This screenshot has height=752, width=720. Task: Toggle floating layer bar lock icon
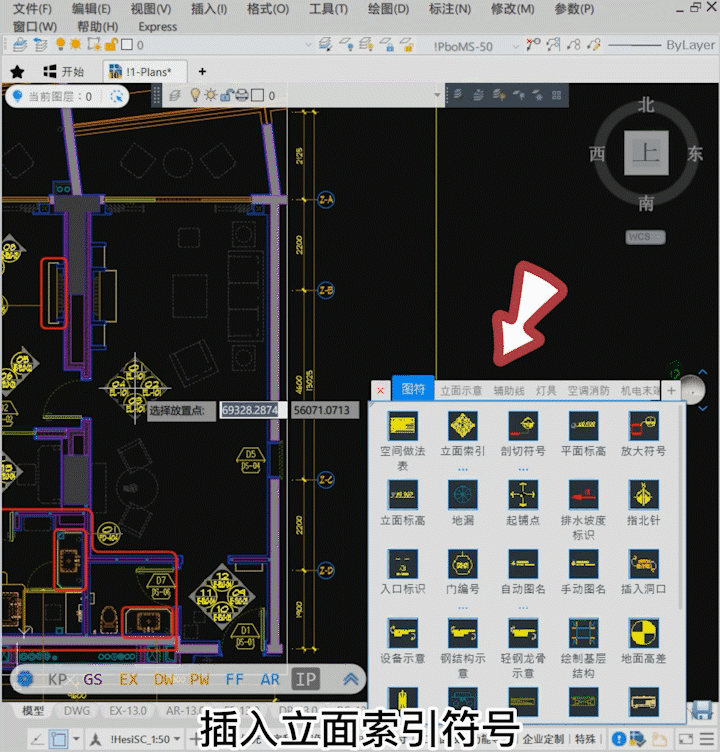tap(226, 95)
